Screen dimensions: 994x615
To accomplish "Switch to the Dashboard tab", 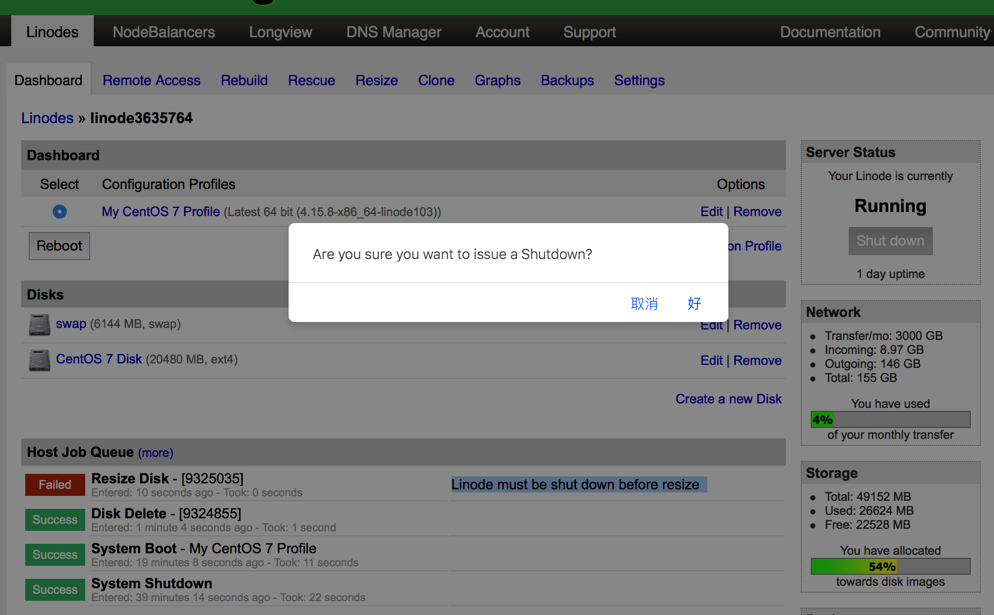I will (x=48, y=81).
